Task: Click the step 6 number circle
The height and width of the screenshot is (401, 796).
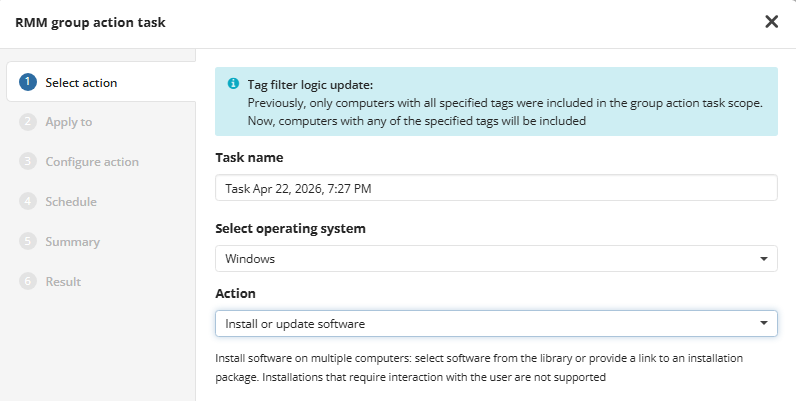Action: click(28, 281)
